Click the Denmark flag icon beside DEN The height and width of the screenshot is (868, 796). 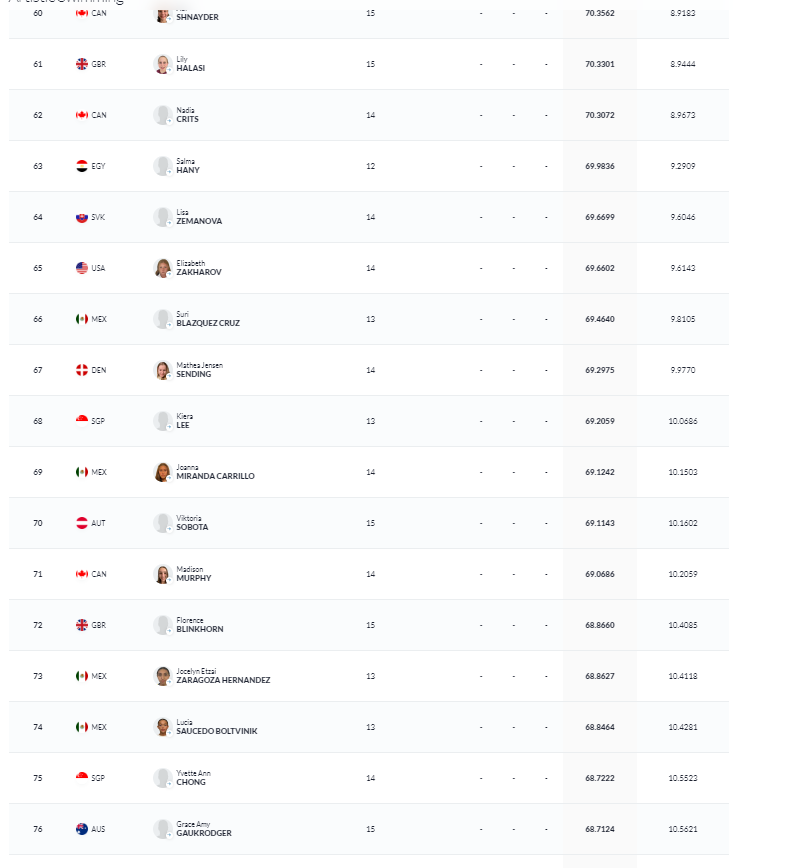click(82, 370)
